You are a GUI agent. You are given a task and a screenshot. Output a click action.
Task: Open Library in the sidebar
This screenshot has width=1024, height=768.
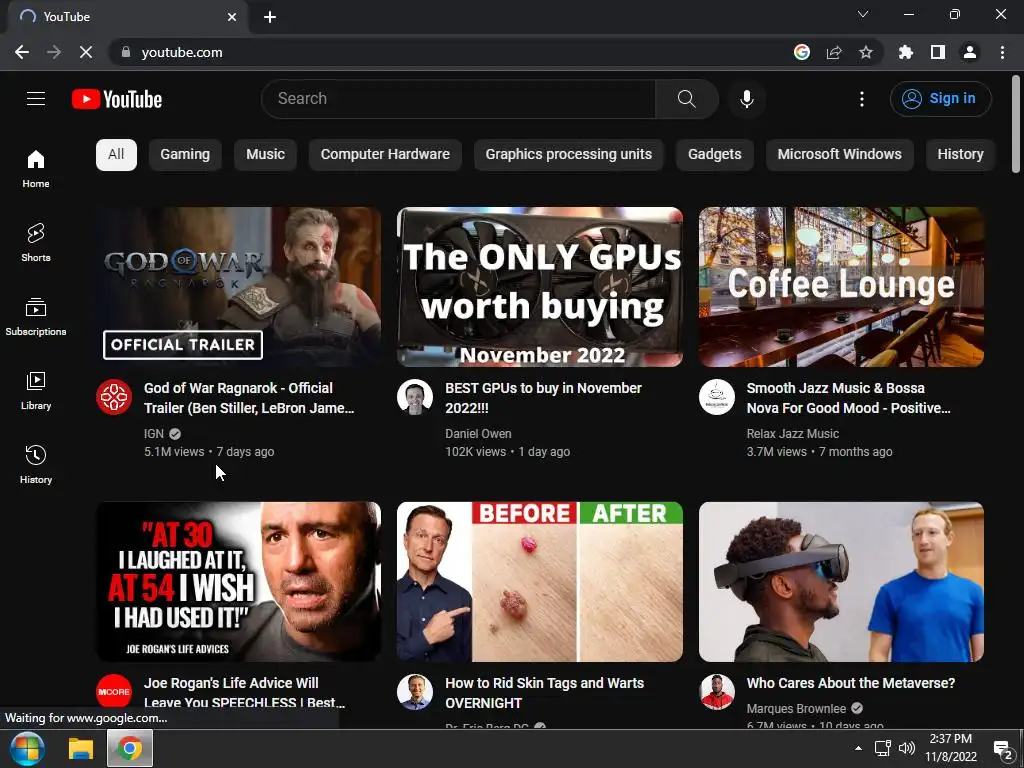(36, 390)
